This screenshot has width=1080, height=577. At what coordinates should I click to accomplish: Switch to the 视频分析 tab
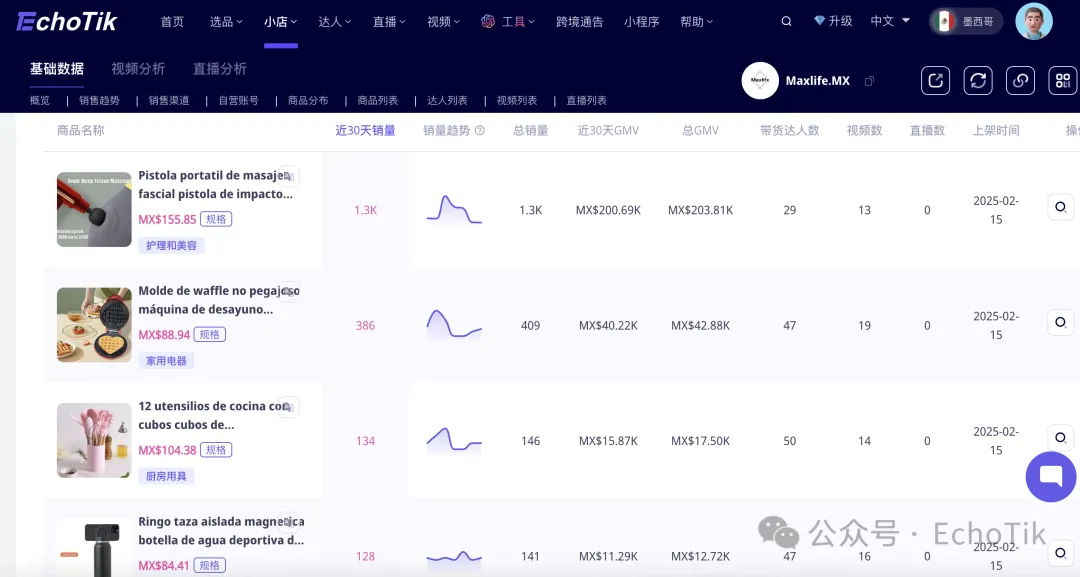[138, 69]
